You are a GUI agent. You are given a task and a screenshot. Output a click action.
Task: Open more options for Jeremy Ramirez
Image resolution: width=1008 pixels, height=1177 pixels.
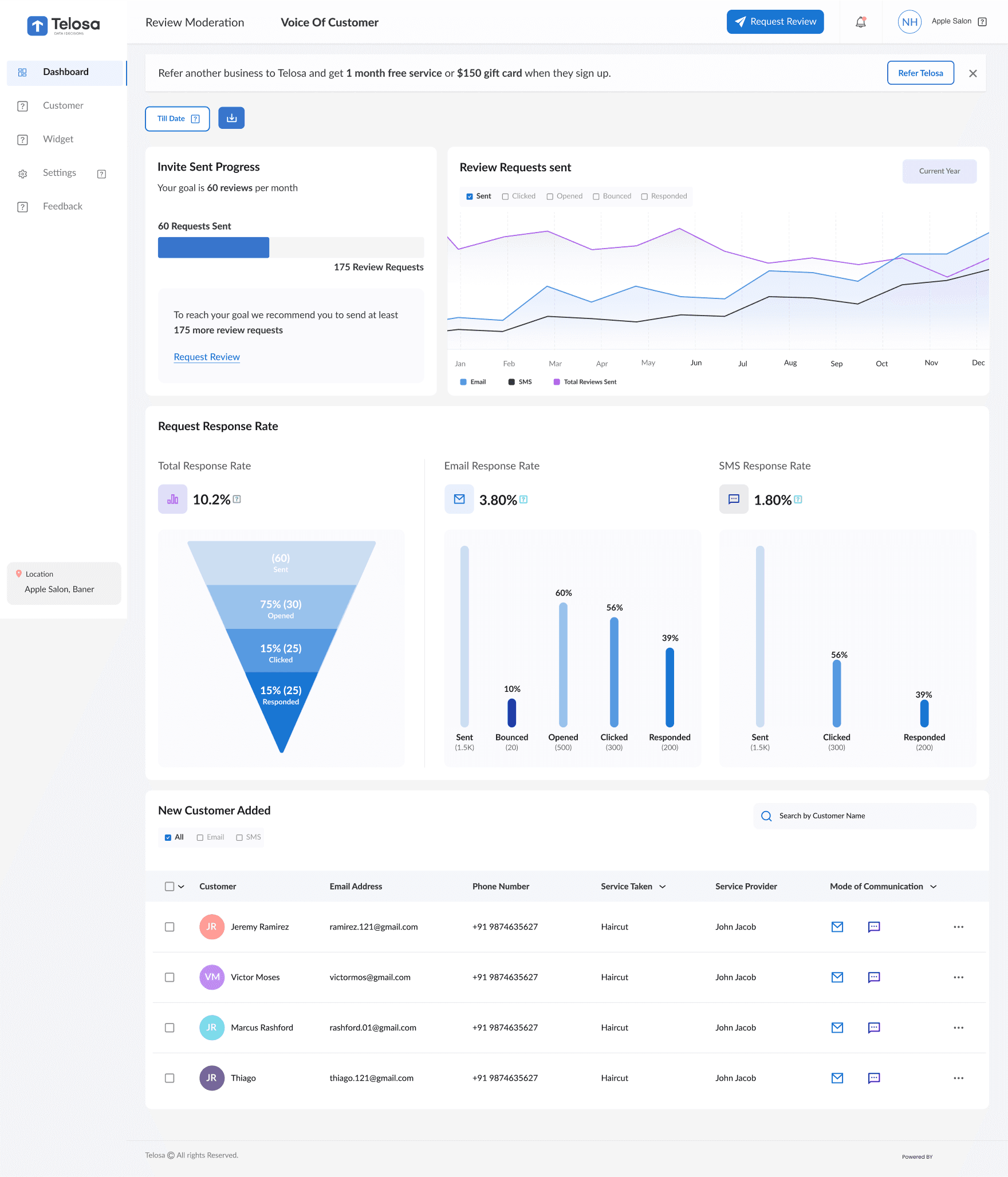pos(959,927)
